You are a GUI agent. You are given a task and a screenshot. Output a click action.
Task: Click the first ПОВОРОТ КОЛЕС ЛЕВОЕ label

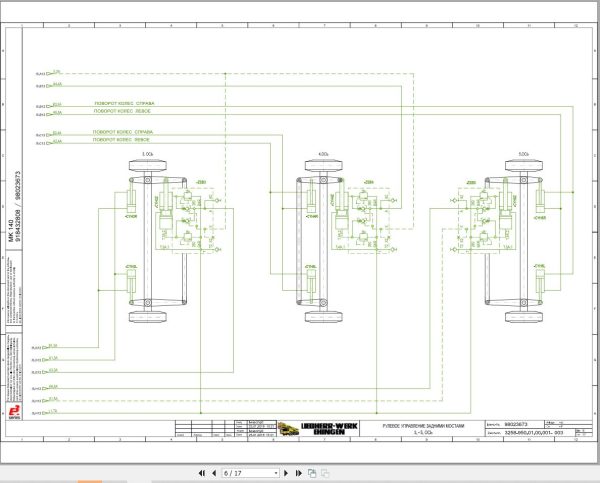(122, 111)
